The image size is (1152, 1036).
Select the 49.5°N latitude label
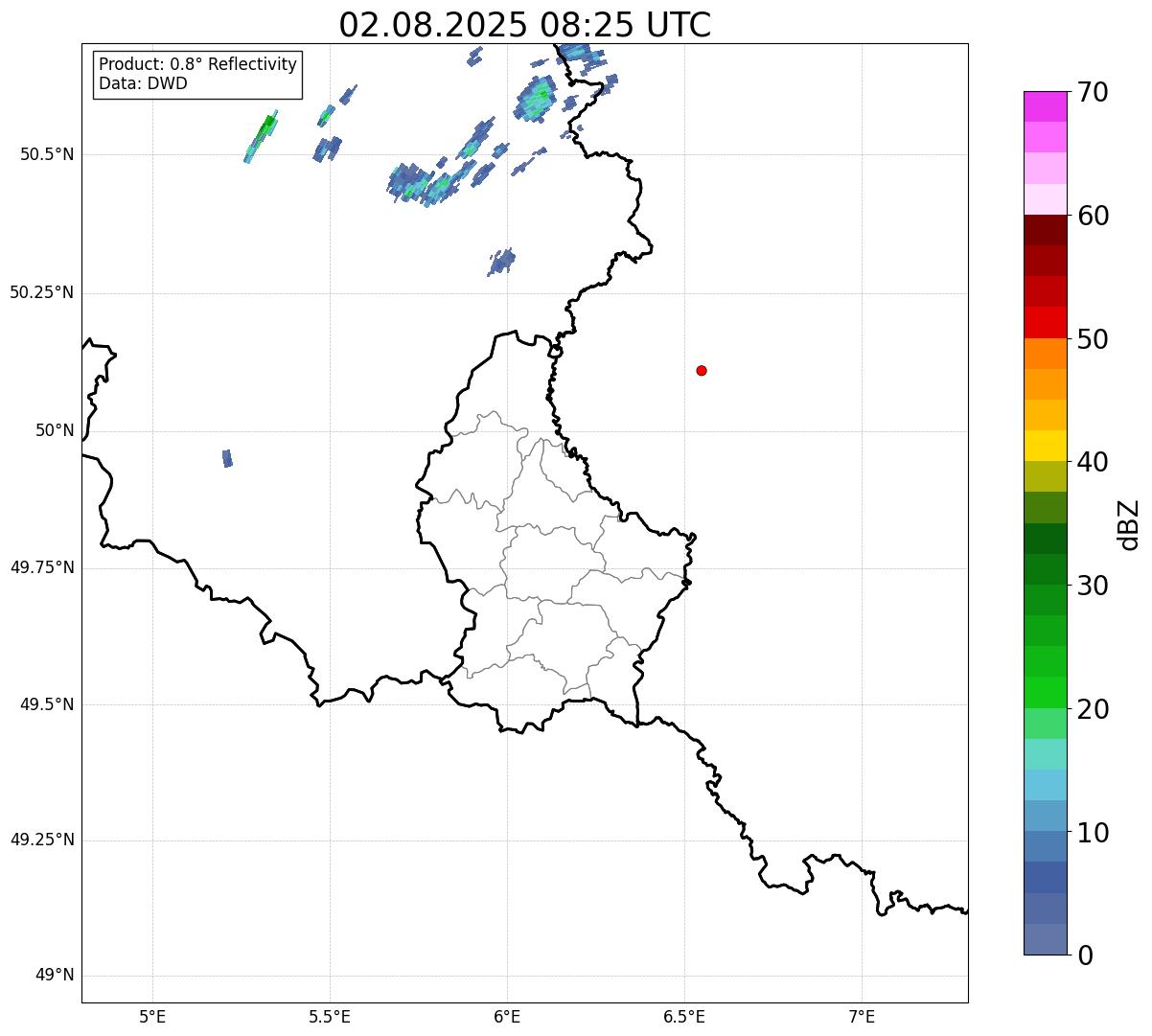pyautogui.click(x=48, y=704)
